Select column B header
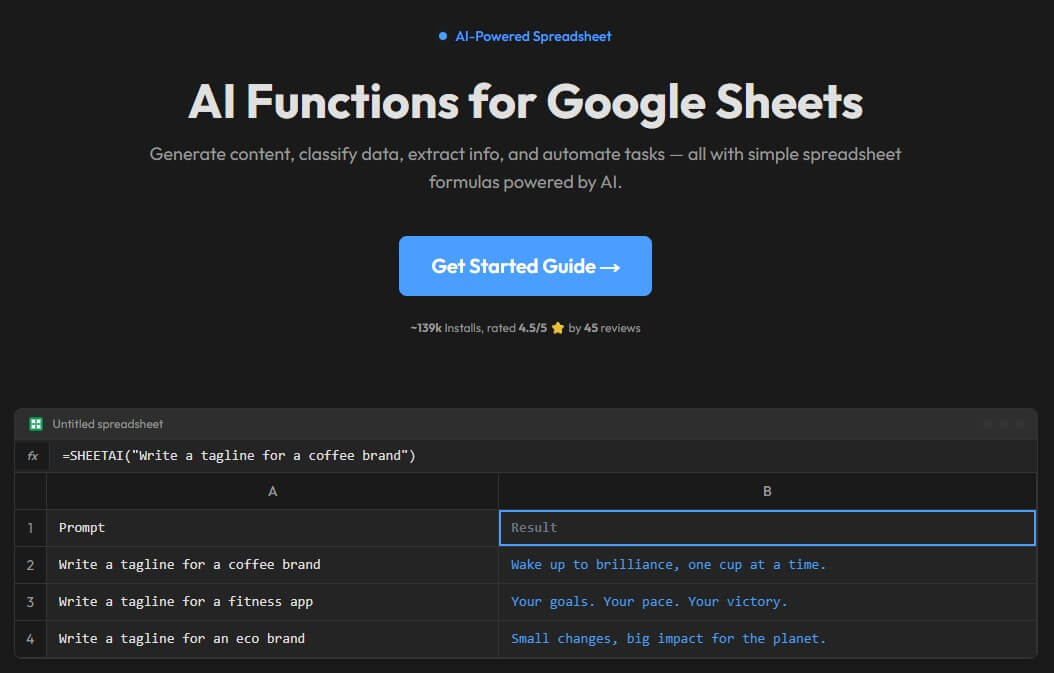1054x673 pixels. [x=767, y=491]
